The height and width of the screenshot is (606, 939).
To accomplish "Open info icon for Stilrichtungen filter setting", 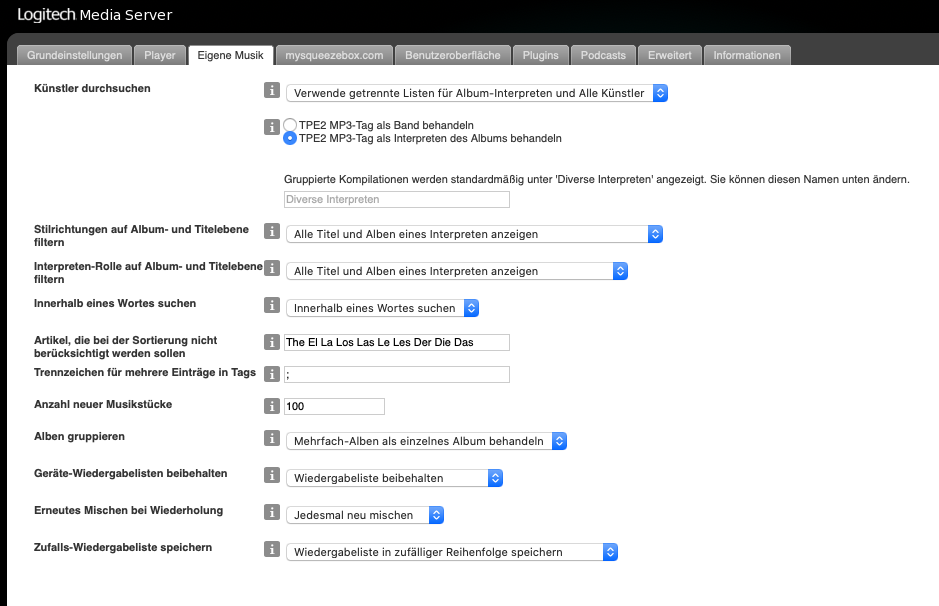I will point(271,231).
